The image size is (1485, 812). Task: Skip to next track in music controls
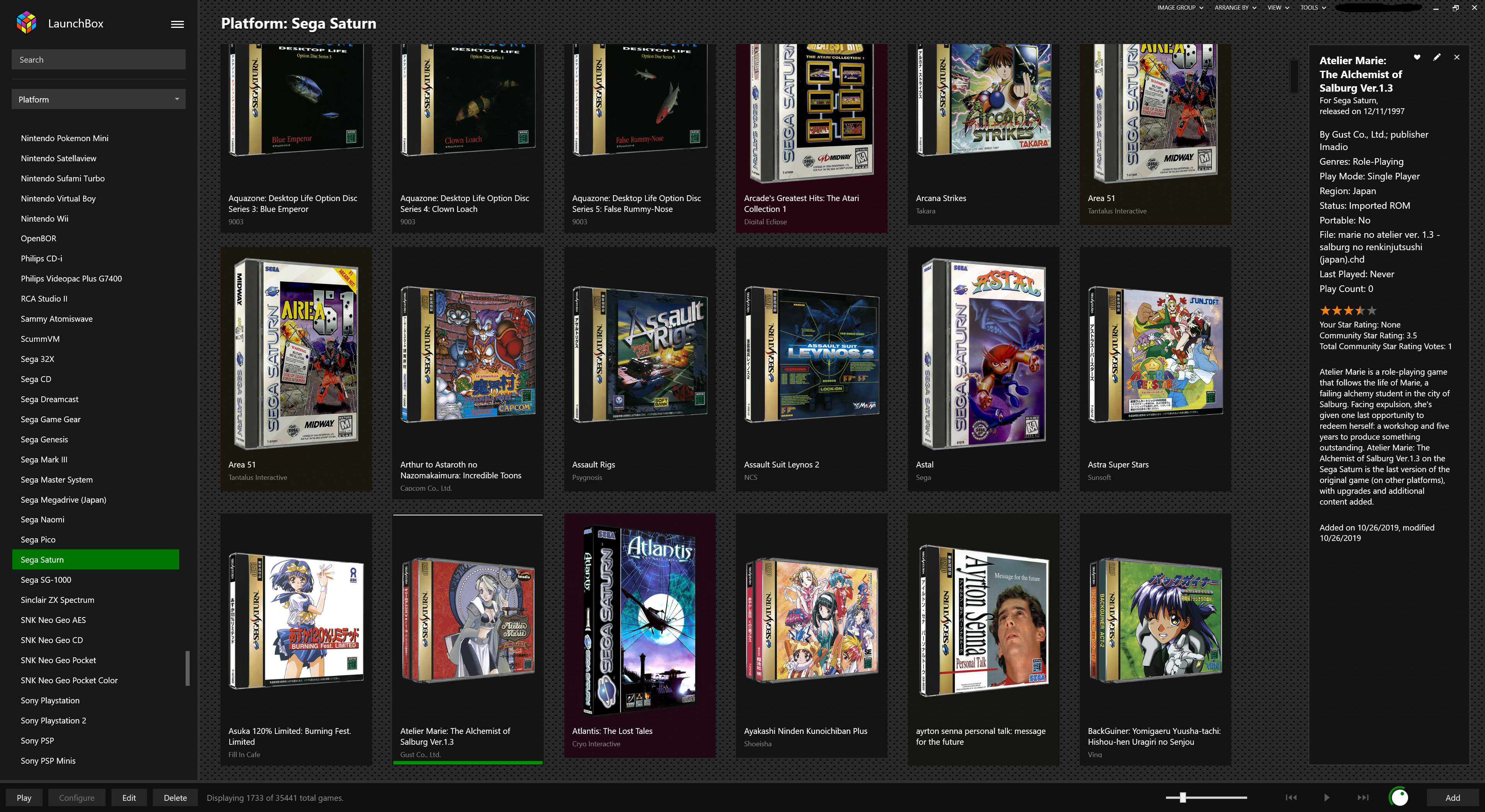pos(1363,798)
